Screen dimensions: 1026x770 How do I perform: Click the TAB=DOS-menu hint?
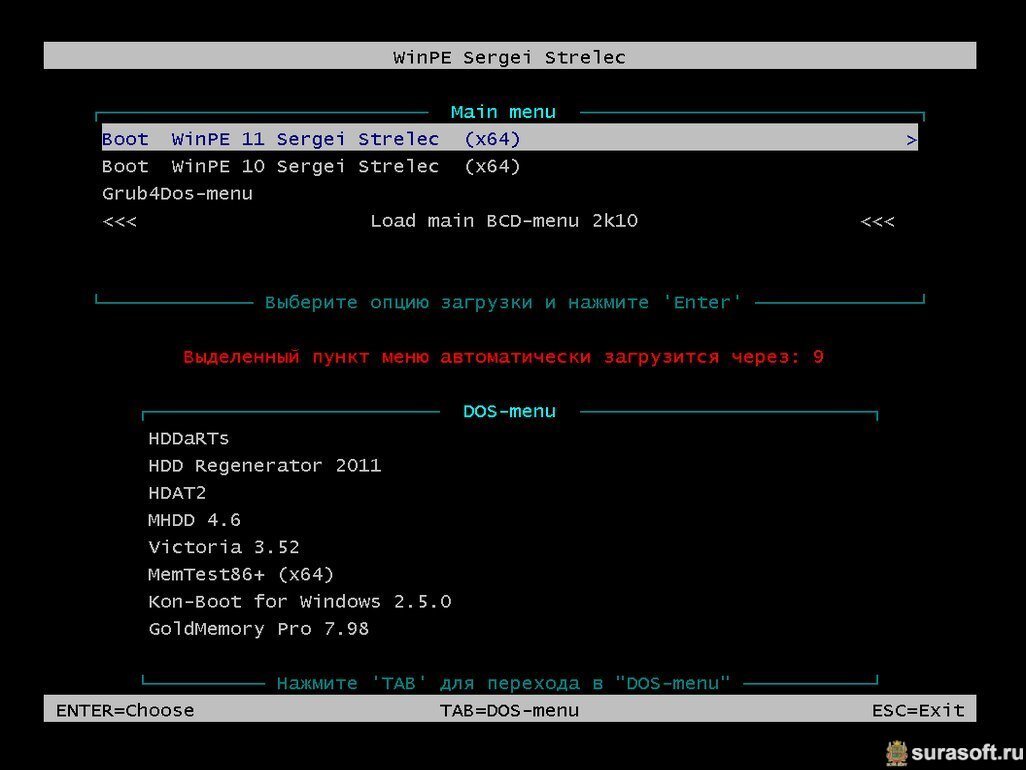pos(509,710)
